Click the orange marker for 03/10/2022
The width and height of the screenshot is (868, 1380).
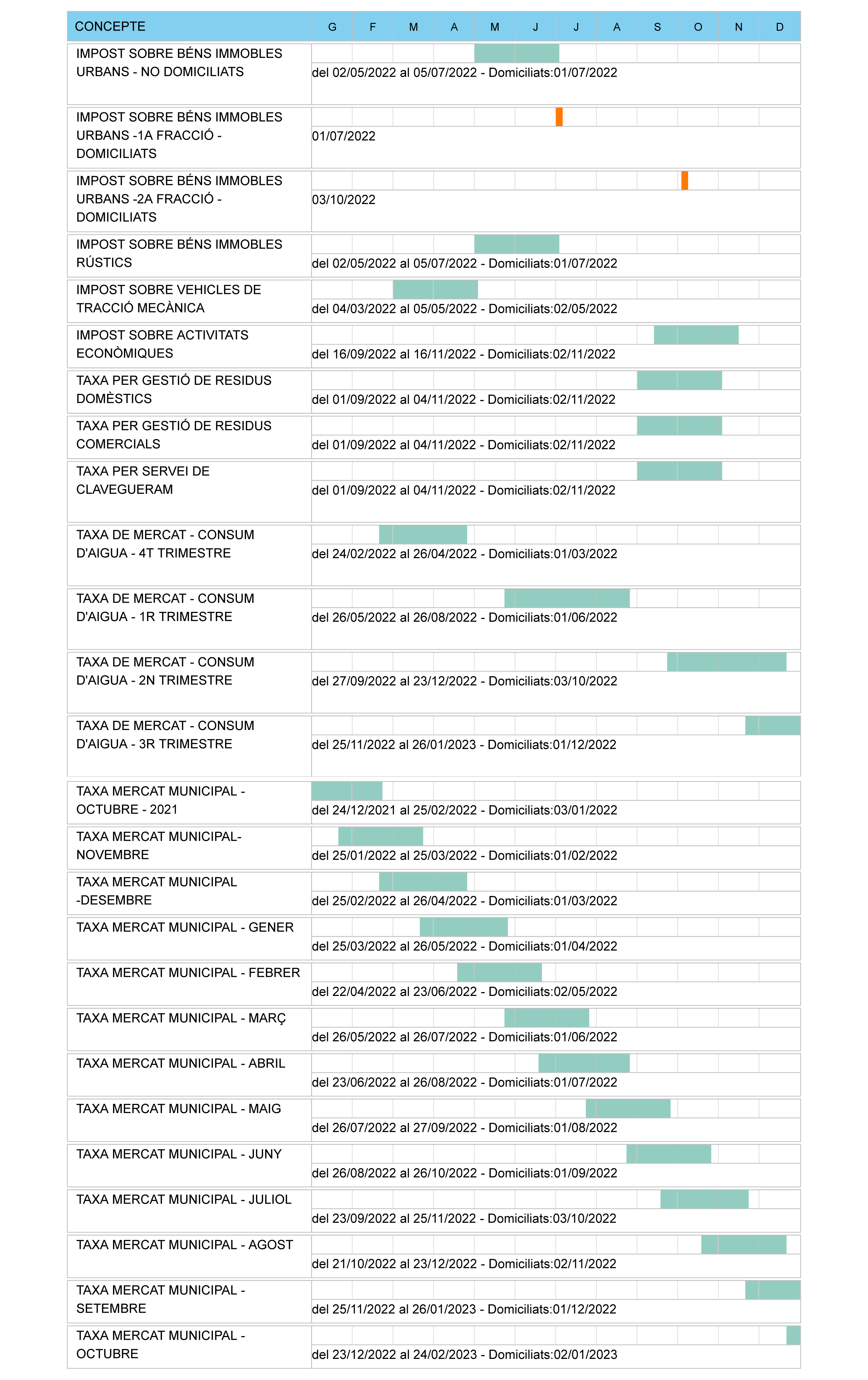684,180
